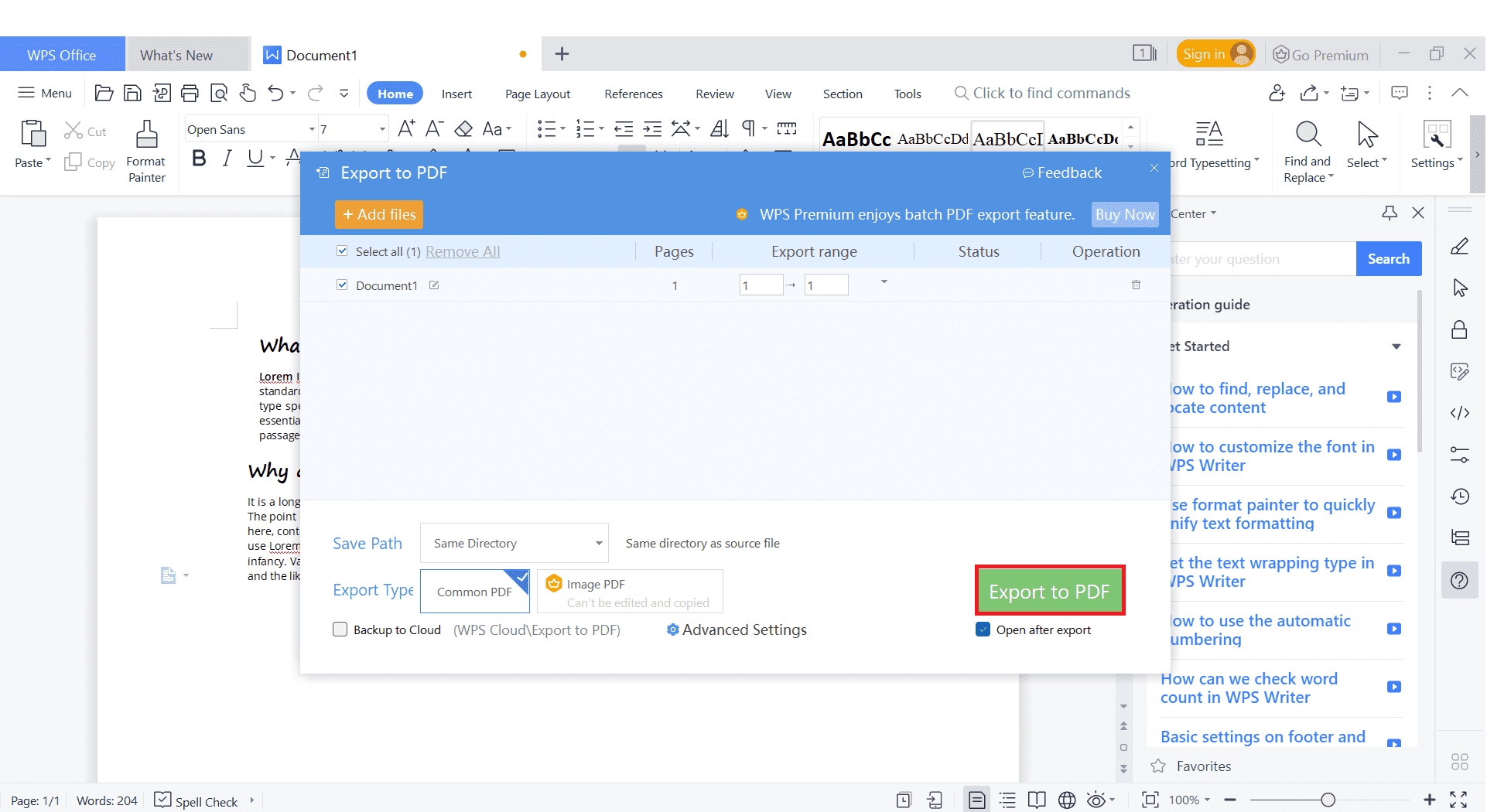The height and width of the screenshot is (812, 1487).
Task: Uncheck the Document1 checkbox
Action: point(342,285)
